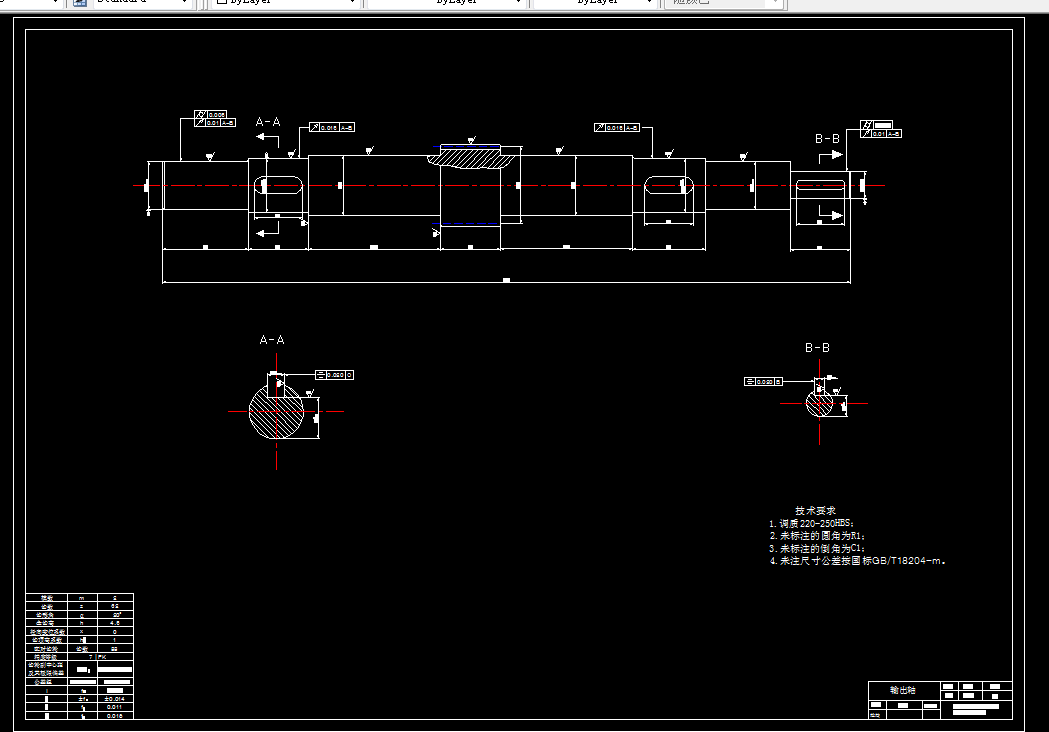Select the A-A section view title
This screenshot has width=1049, height=732.
click(272, 340)
